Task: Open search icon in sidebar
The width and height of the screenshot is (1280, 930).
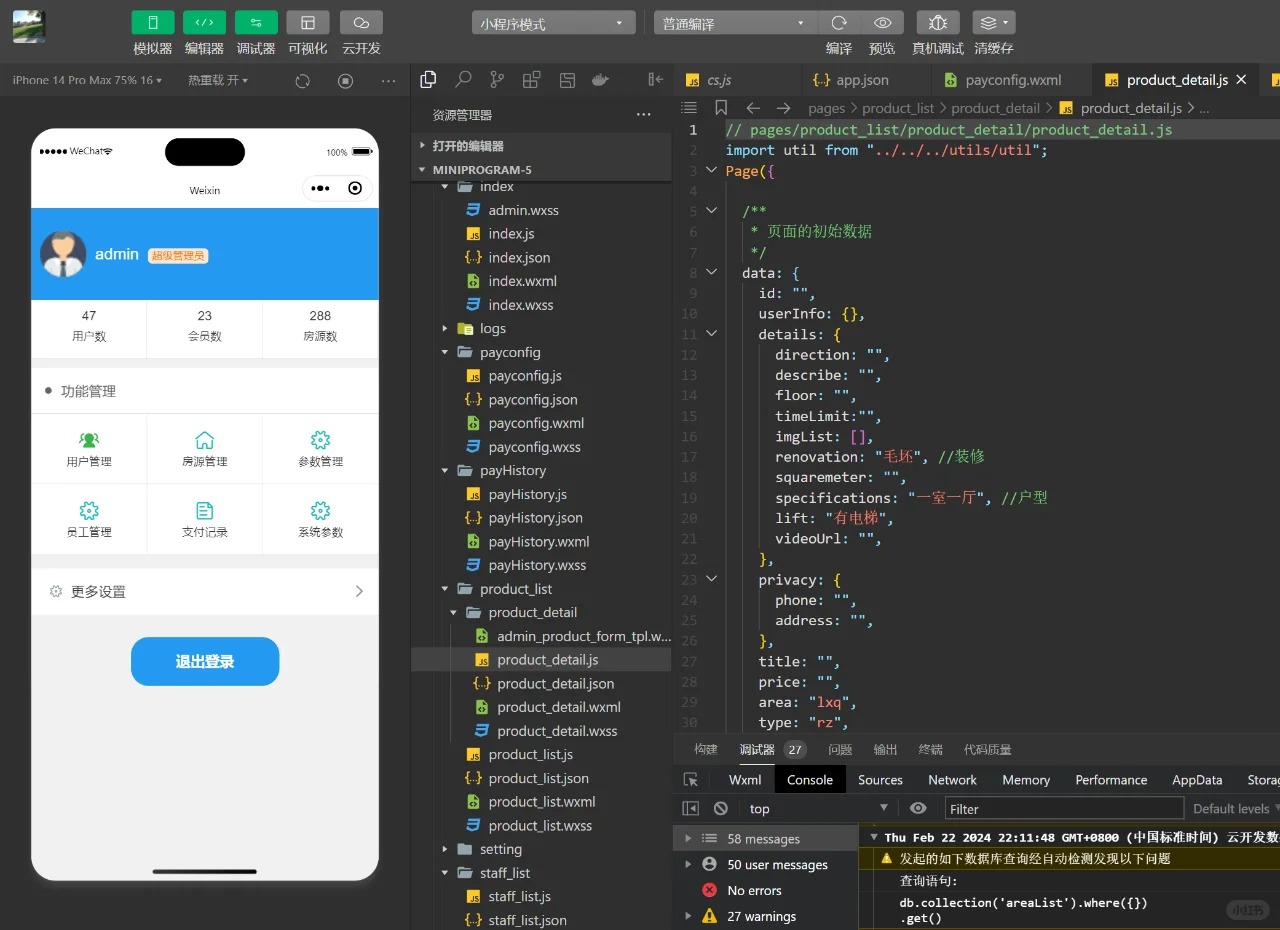Action: click(x=463, y=80)
